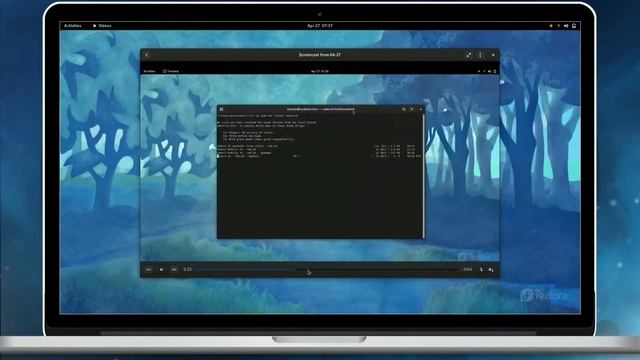640x360 pixels.
Task: Open the system volume icon in top bar
Action: click(x=566, y=26)
